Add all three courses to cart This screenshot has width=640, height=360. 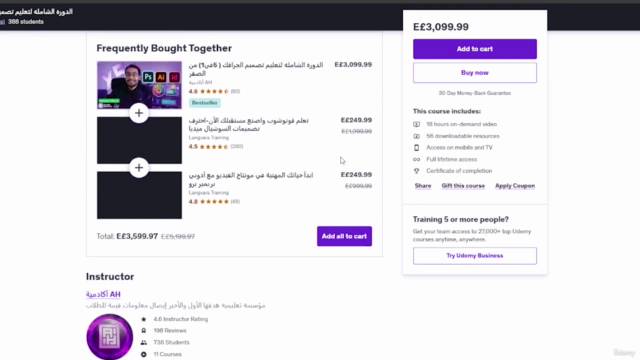tap(344, 236)
